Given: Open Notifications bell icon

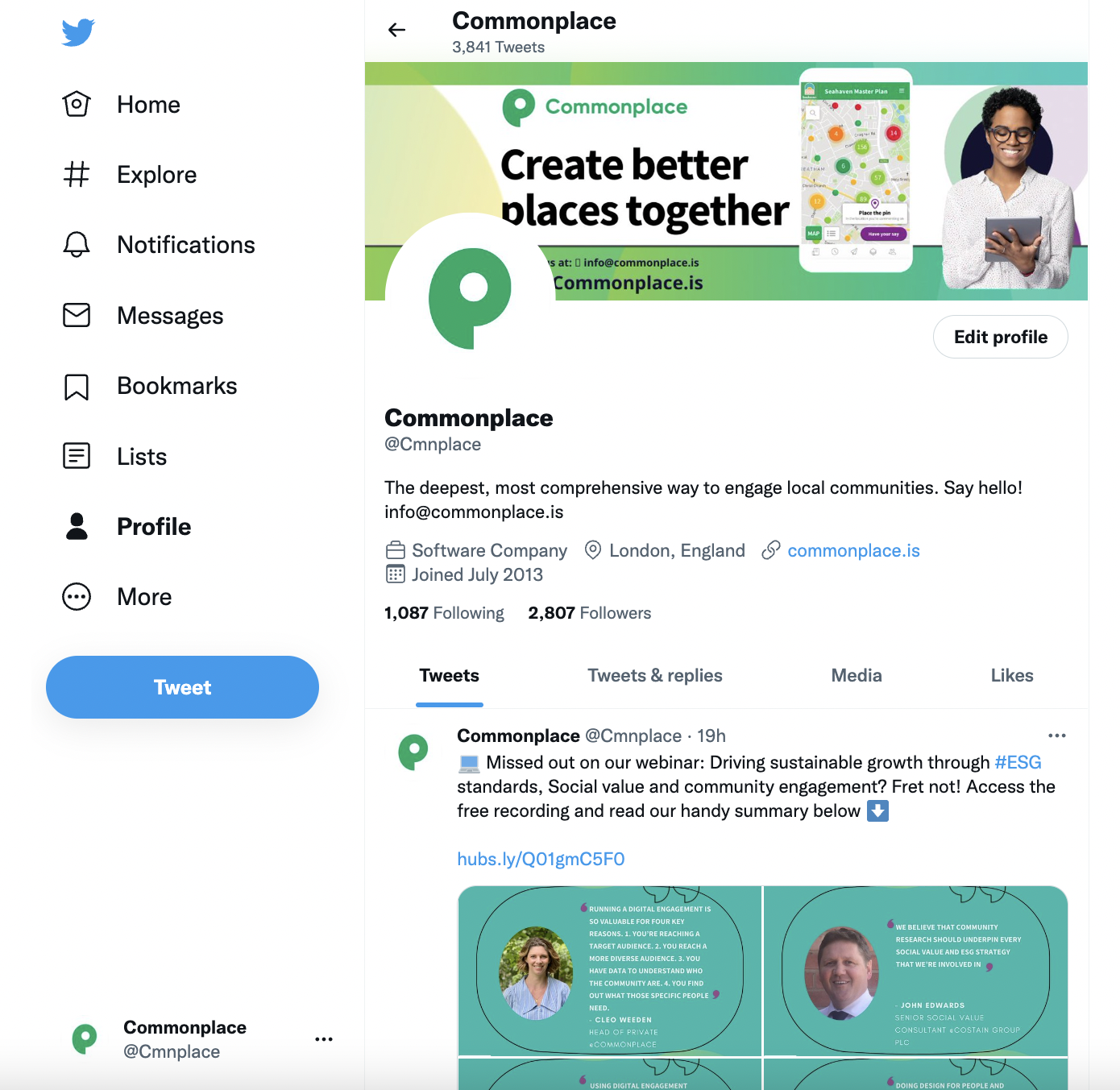Looking at the screenshot, I should pyautogui.click(x=77, y=244).
